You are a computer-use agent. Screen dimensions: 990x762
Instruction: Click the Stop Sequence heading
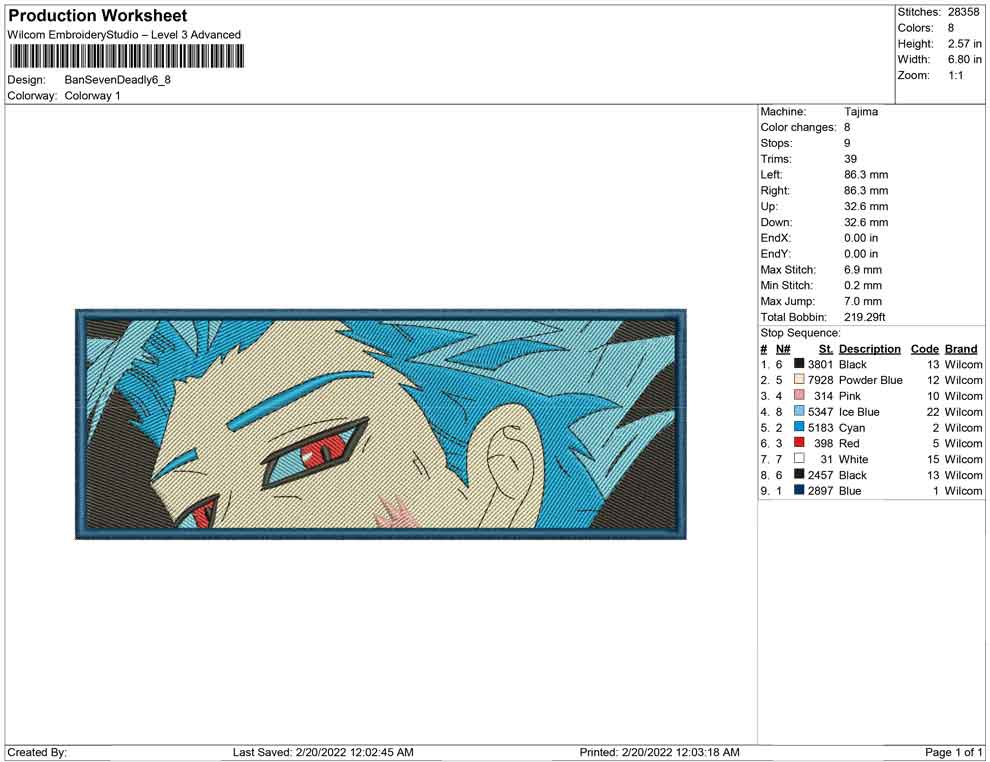point(800,333)
